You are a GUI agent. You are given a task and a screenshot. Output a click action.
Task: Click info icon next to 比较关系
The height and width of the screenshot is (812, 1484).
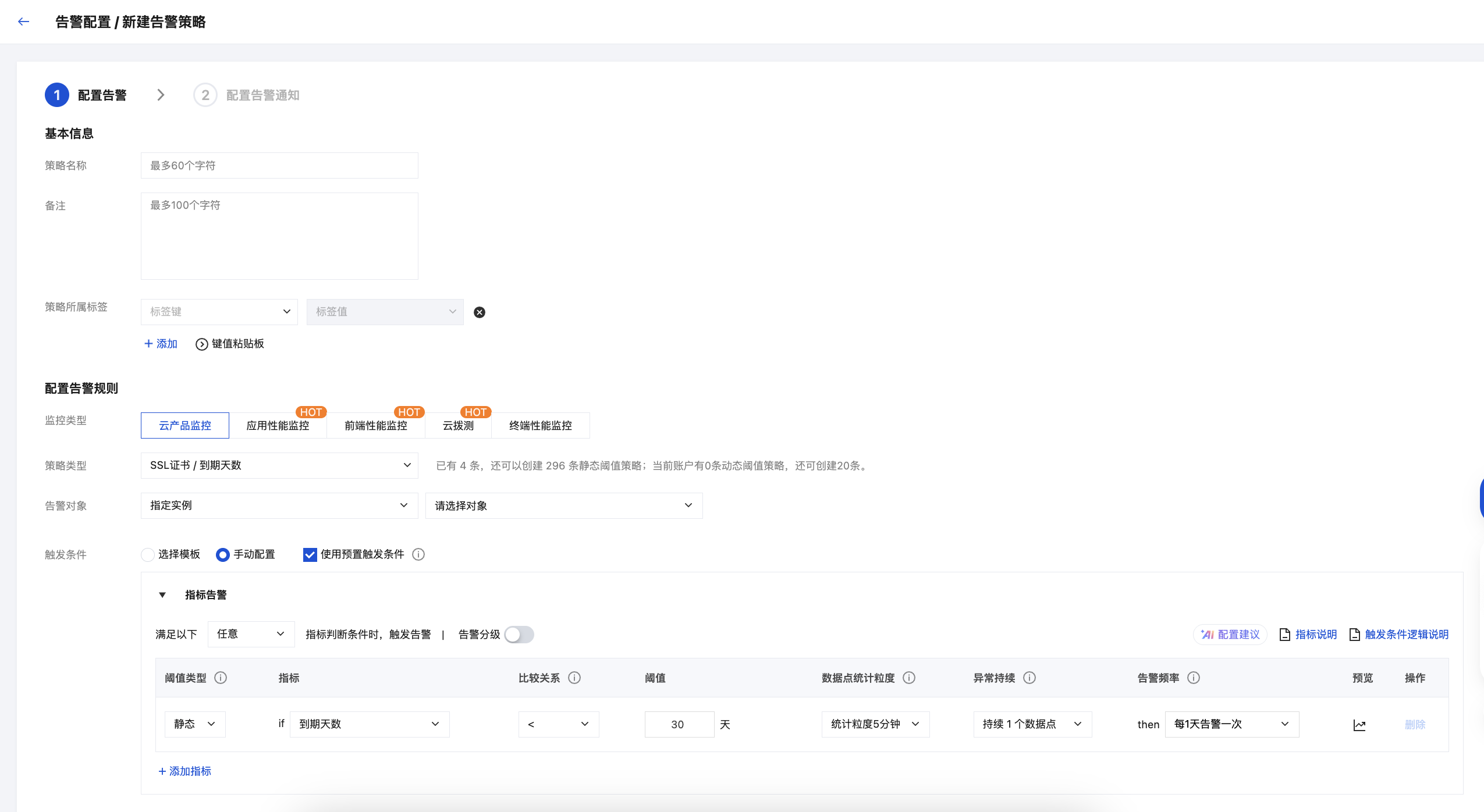click(x=574, y=678)
